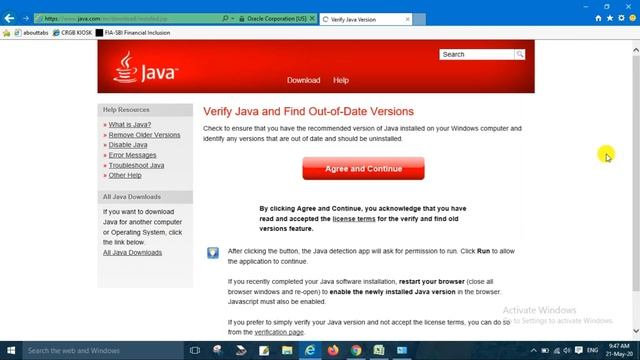Image resolution: width=640 pixels, height=360 pixels.
Task: Click the blue shield permission icon
Action: (x=213, y=253)
